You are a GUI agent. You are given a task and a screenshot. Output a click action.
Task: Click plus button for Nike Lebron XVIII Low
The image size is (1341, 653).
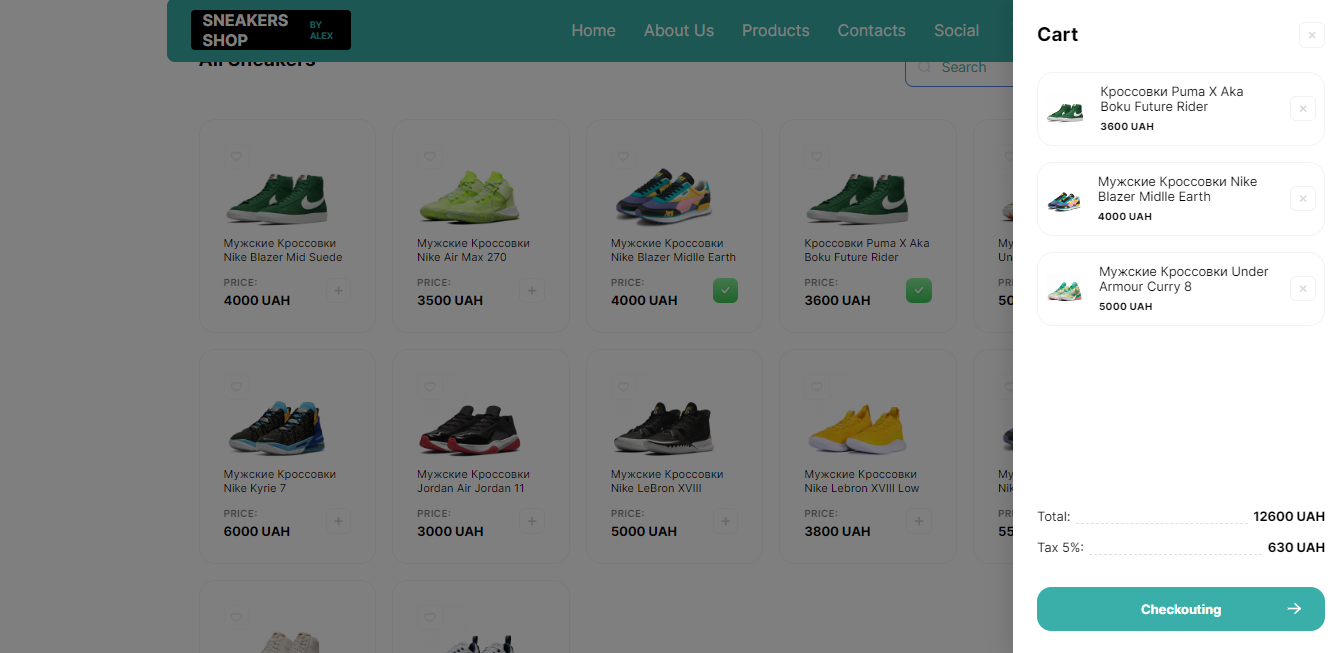pos(919,521)
